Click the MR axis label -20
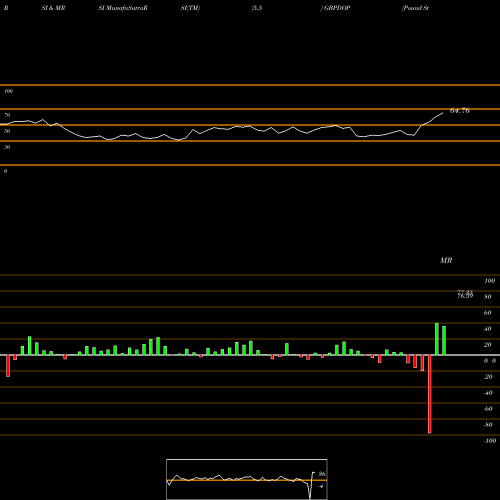 (488, 377)
